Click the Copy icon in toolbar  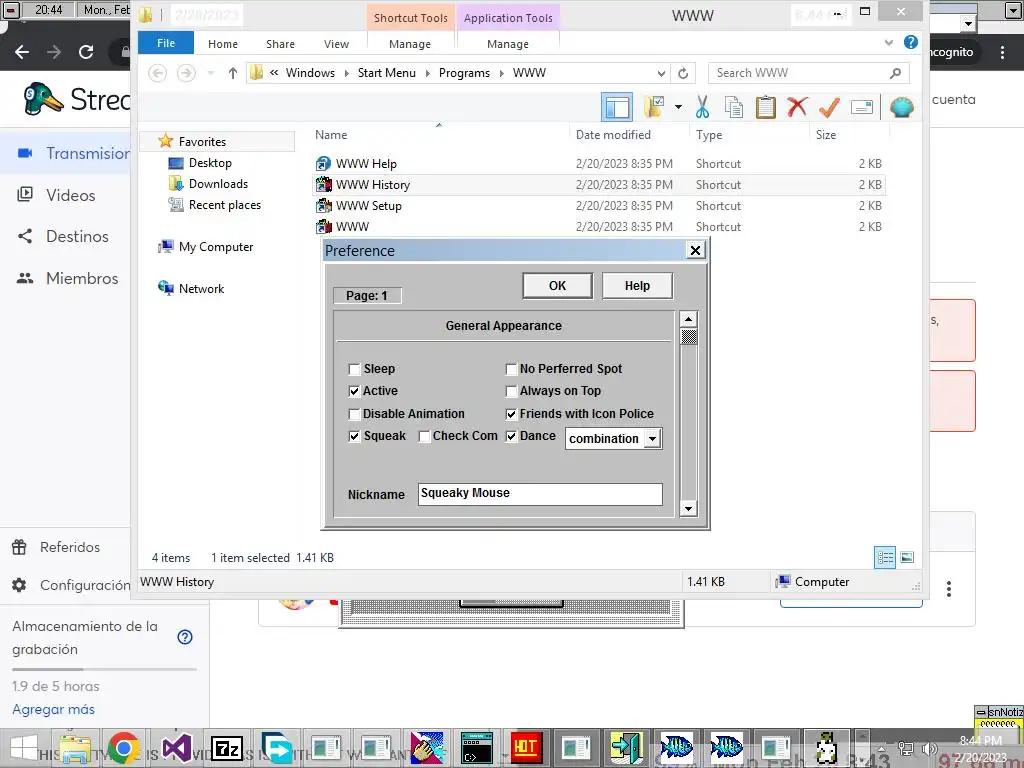[x=734, y=107]
